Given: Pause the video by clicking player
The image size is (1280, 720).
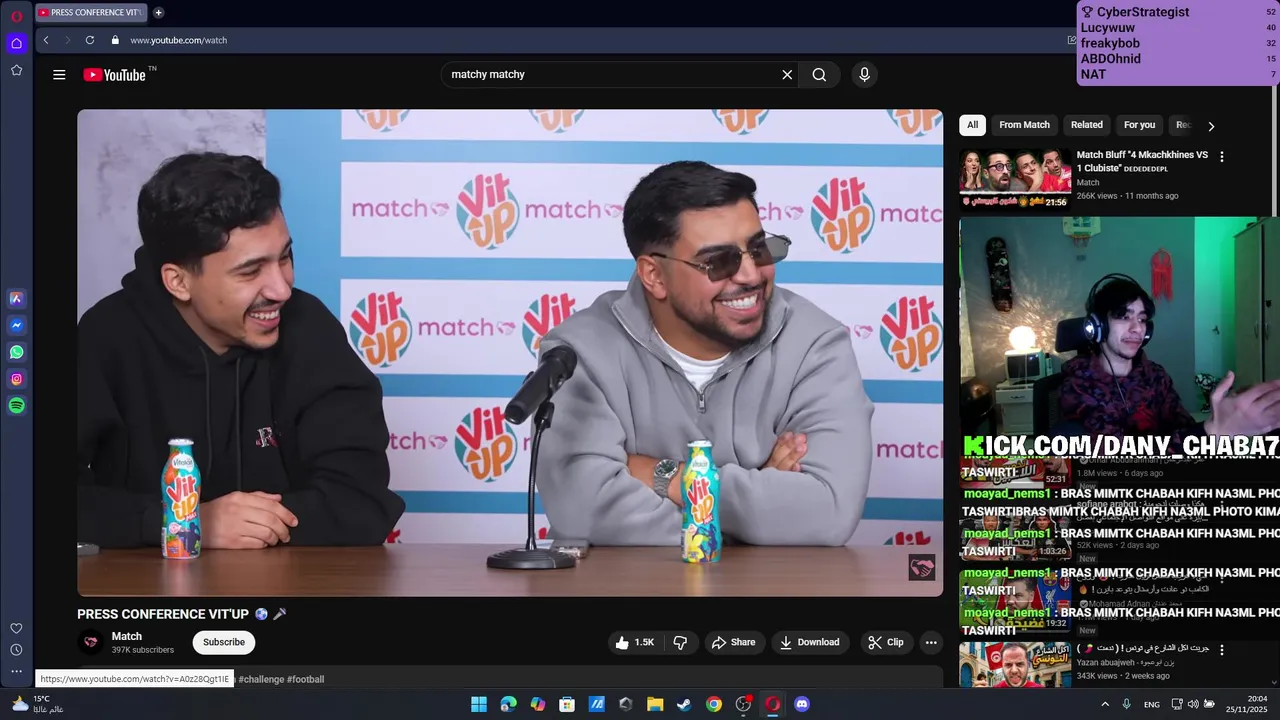Looking at the screenshot, I should coord(510,353).
